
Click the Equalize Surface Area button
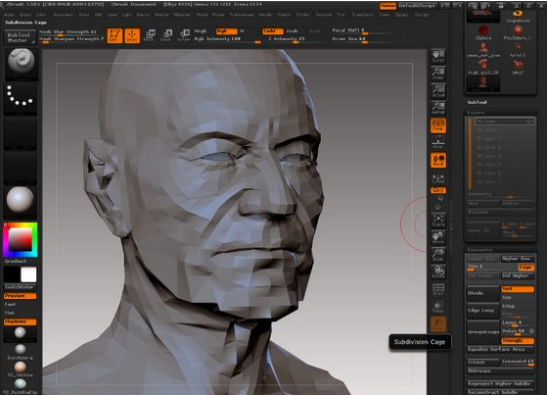pos(501,349)
